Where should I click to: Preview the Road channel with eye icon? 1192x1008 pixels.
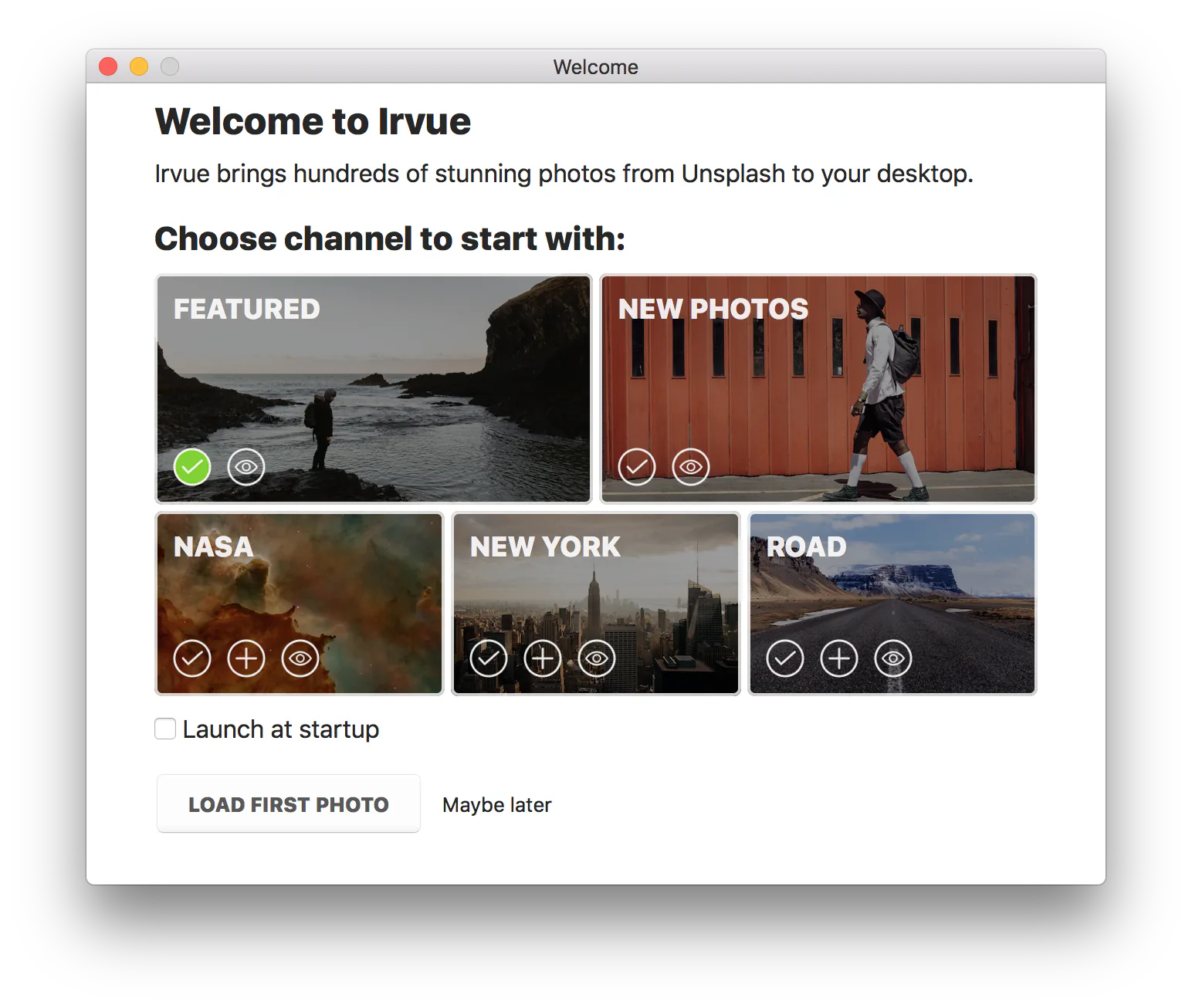tap(893, 658)
